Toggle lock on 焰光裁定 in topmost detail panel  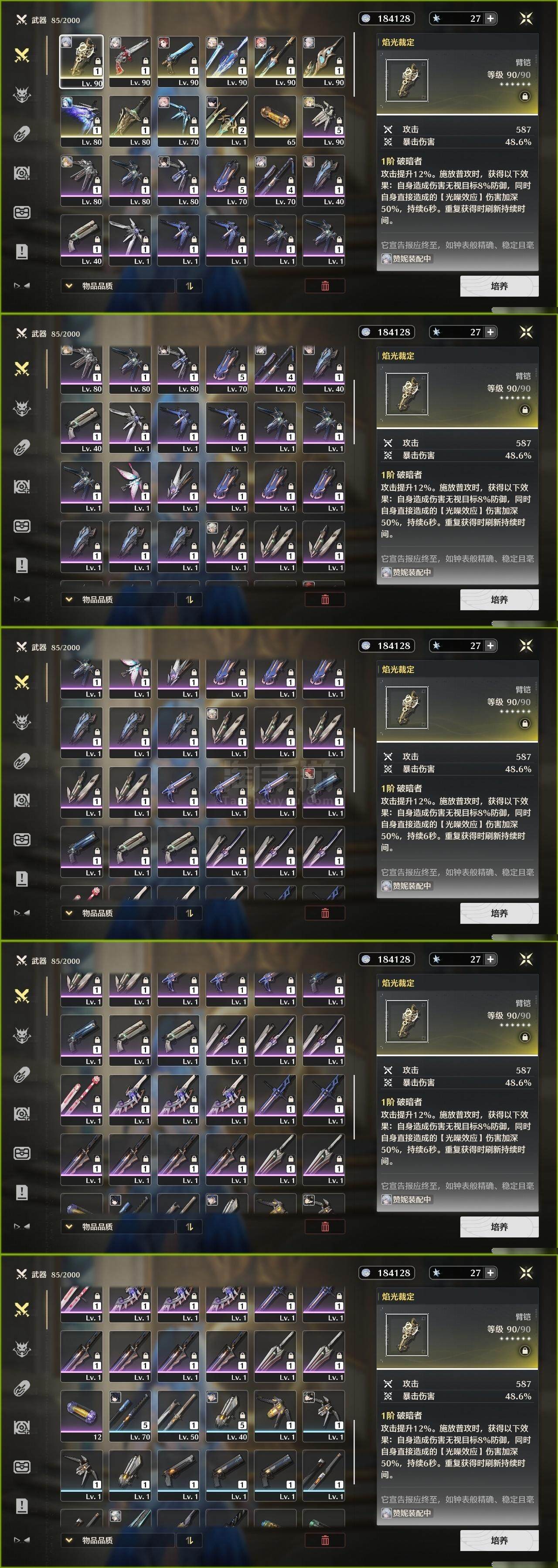pyautogui.click(x=525, y=96)
